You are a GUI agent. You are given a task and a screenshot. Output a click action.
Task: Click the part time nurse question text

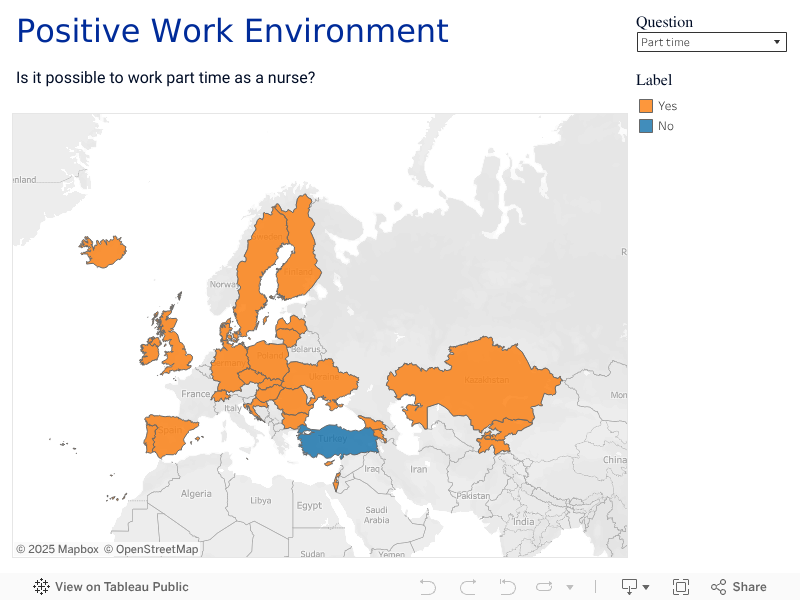tap(166, 78)
